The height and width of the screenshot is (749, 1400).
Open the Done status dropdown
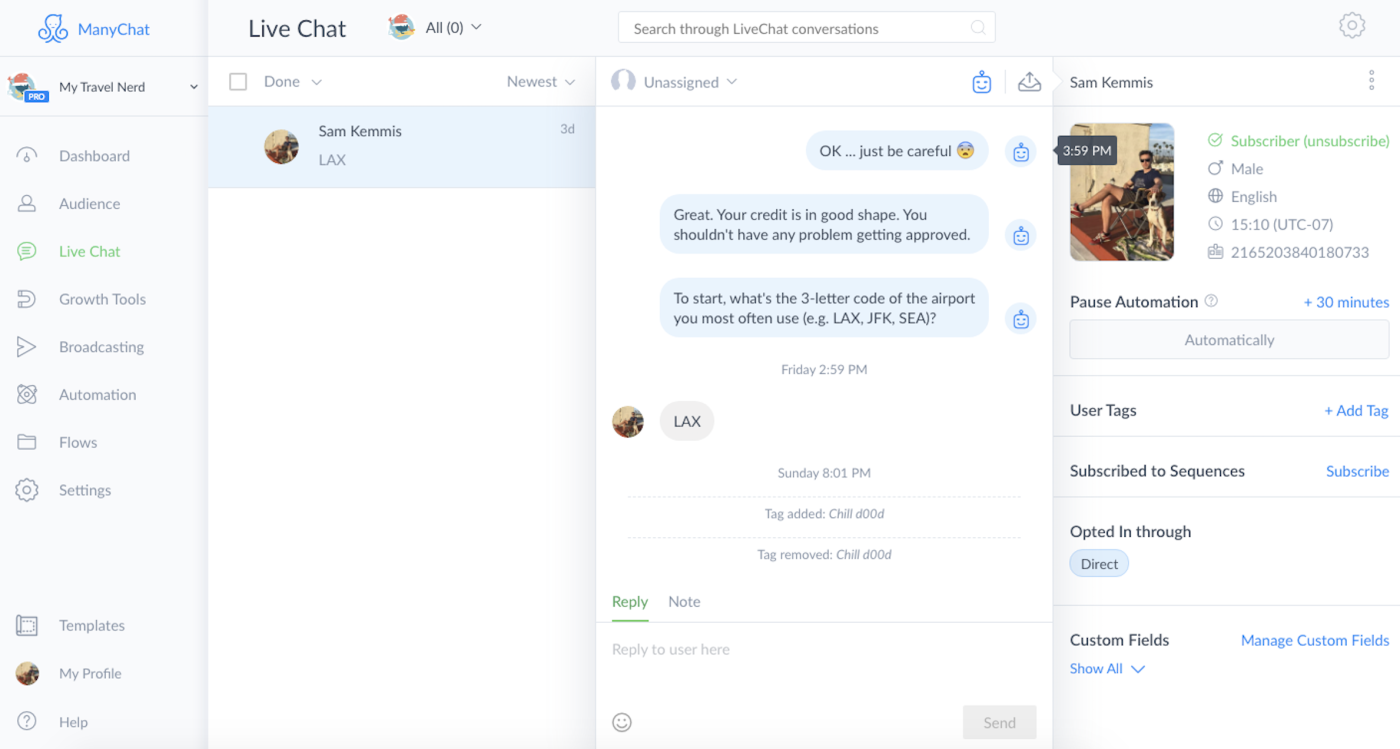pyautogui.click(x=293, y=82)
